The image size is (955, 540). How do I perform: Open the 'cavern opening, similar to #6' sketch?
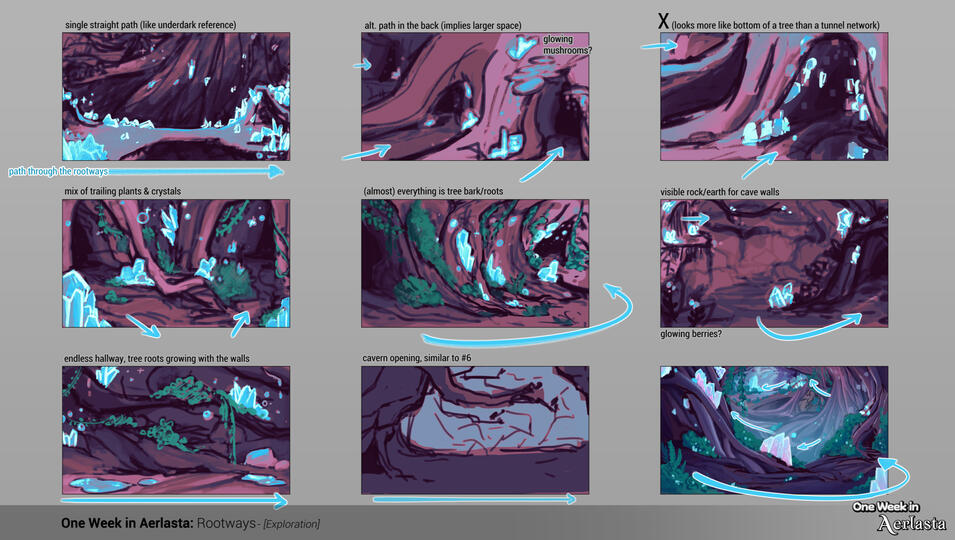point(475,430)
